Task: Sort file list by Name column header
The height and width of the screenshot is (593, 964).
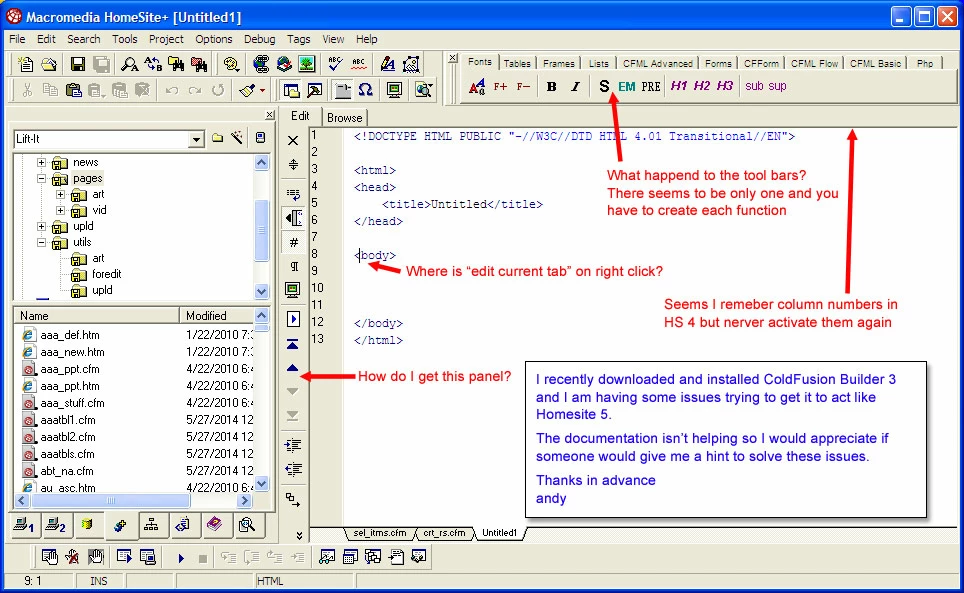Action: tap(97, 316)
